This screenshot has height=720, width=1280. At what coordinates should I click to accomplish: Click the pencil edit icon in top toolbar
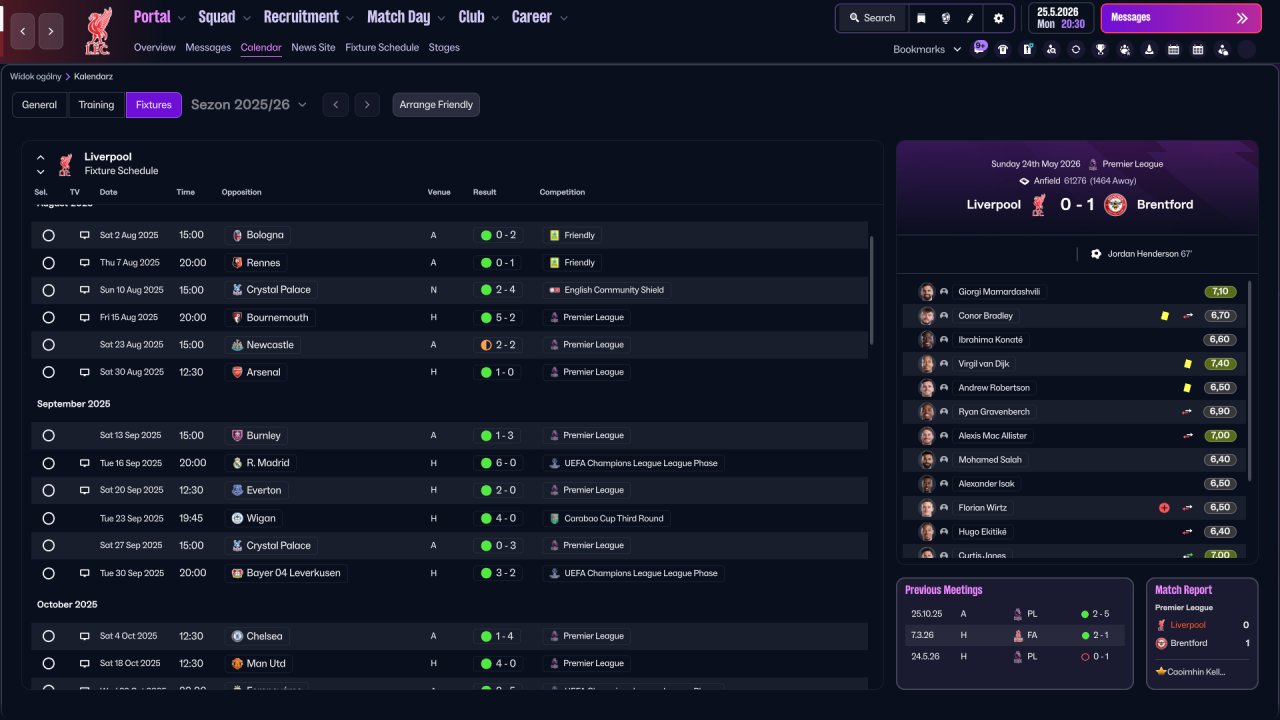tap(970, 18)
